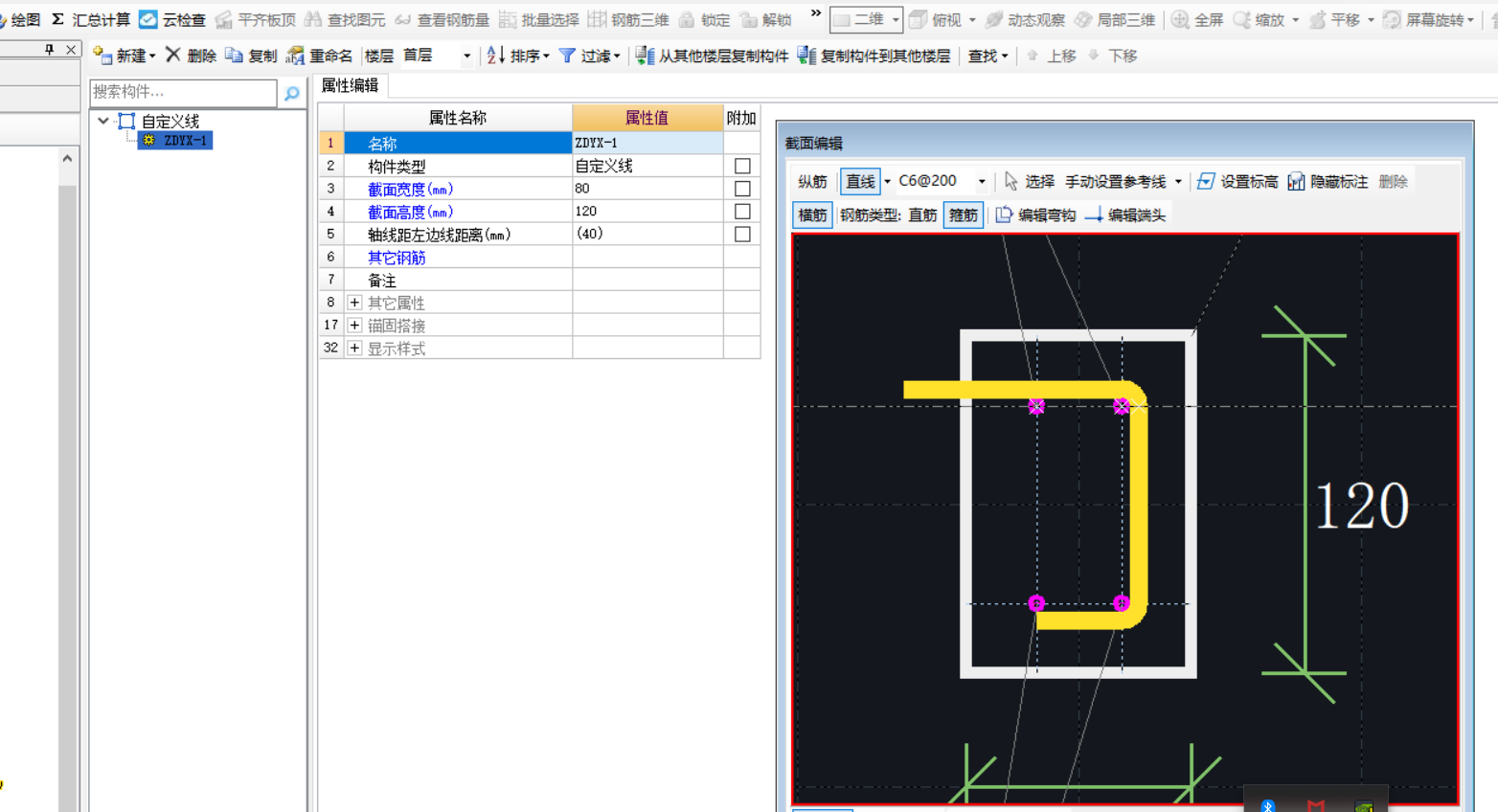This screenshot has height=812, width=1498.
Task: Toggle the 箍筋 rebar type
Action: [x=964, y=215]
